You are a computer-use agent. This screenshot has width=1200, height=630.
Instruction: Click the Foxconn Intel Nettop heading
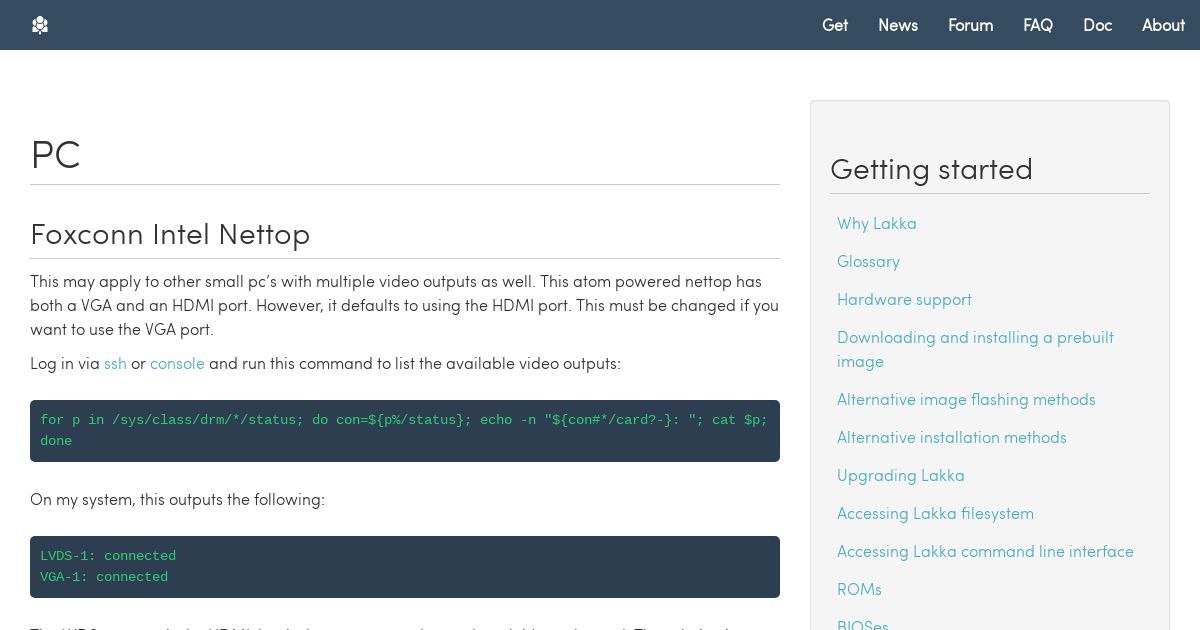[x=170, y=234]
